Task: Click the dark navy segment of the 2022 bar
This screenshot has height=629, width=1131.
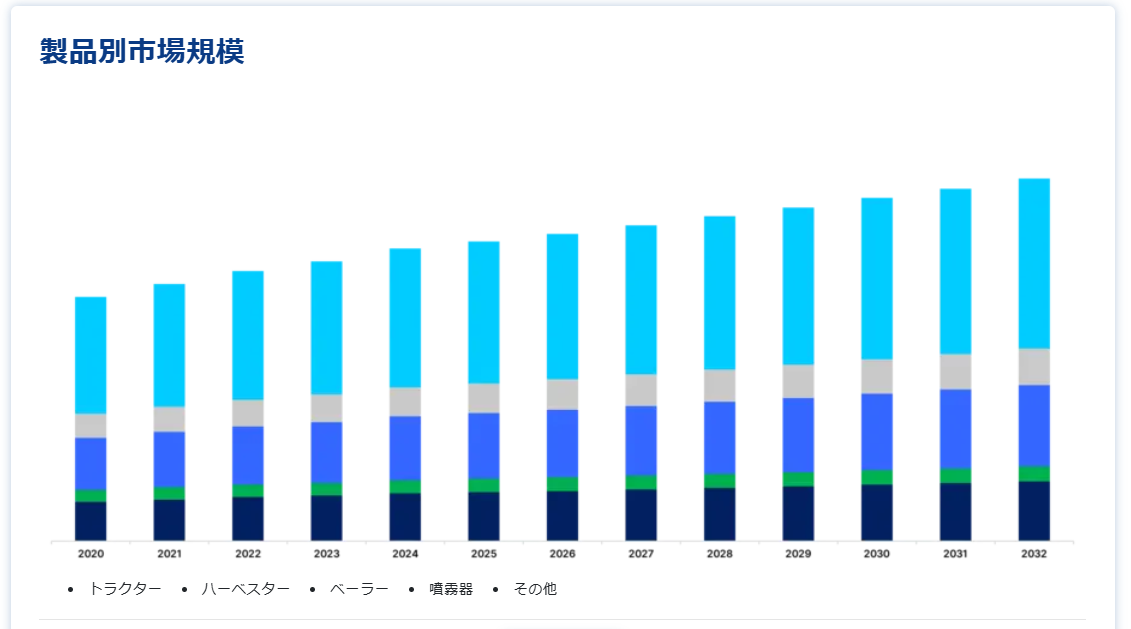Action: tap(248, 518)
